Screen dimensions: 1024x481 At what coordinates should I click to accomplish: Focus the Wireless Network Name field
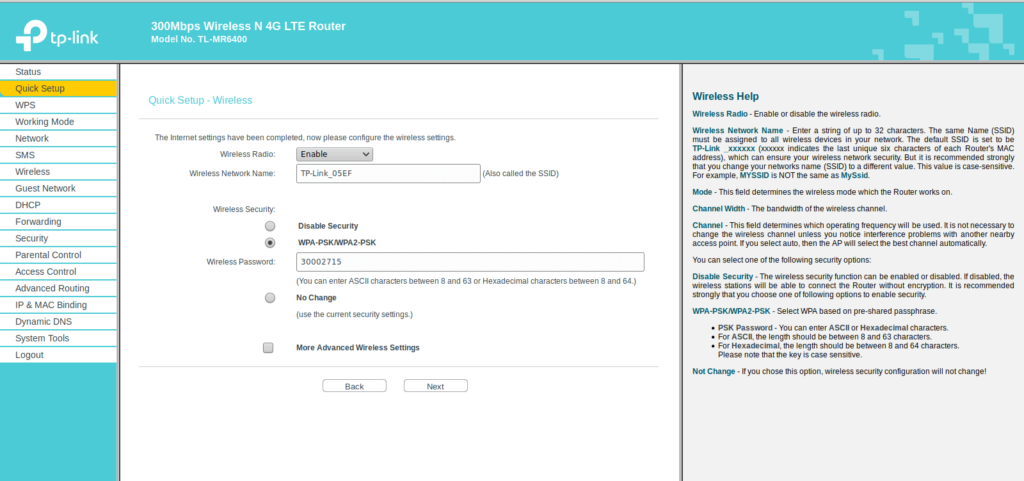388,173
